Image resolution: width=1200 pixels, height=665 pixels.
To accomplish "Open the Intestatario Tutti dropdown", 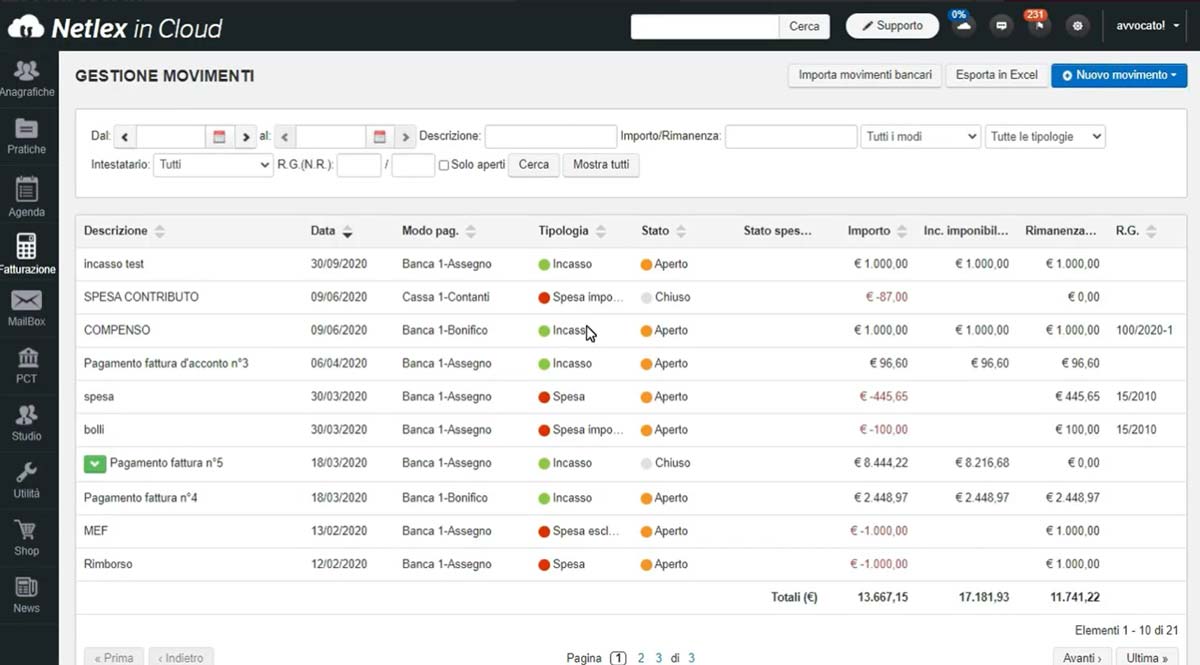I will click(213, 164).
